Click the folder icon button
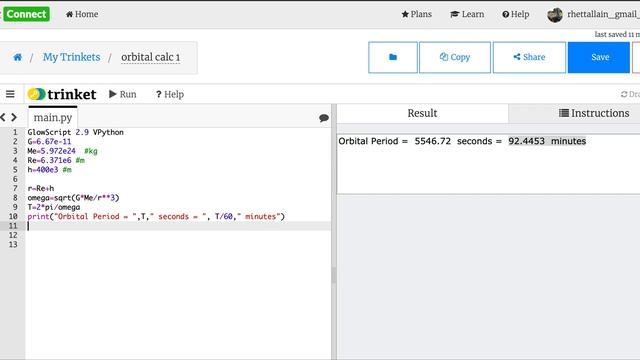 click(393, 57)
